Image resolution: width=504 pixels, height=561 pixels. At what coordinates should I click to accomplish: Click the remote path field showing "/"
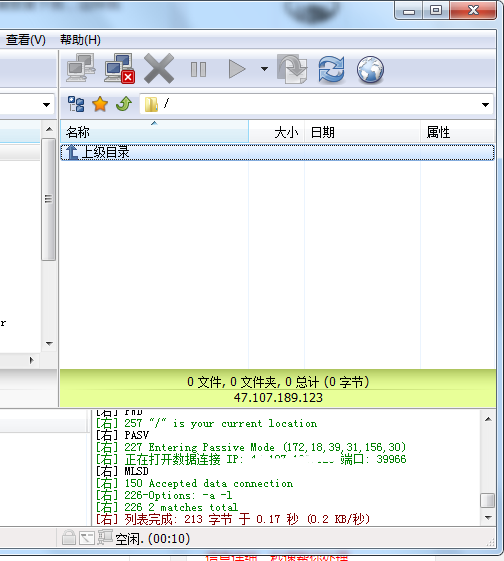[x=317, y=104]
